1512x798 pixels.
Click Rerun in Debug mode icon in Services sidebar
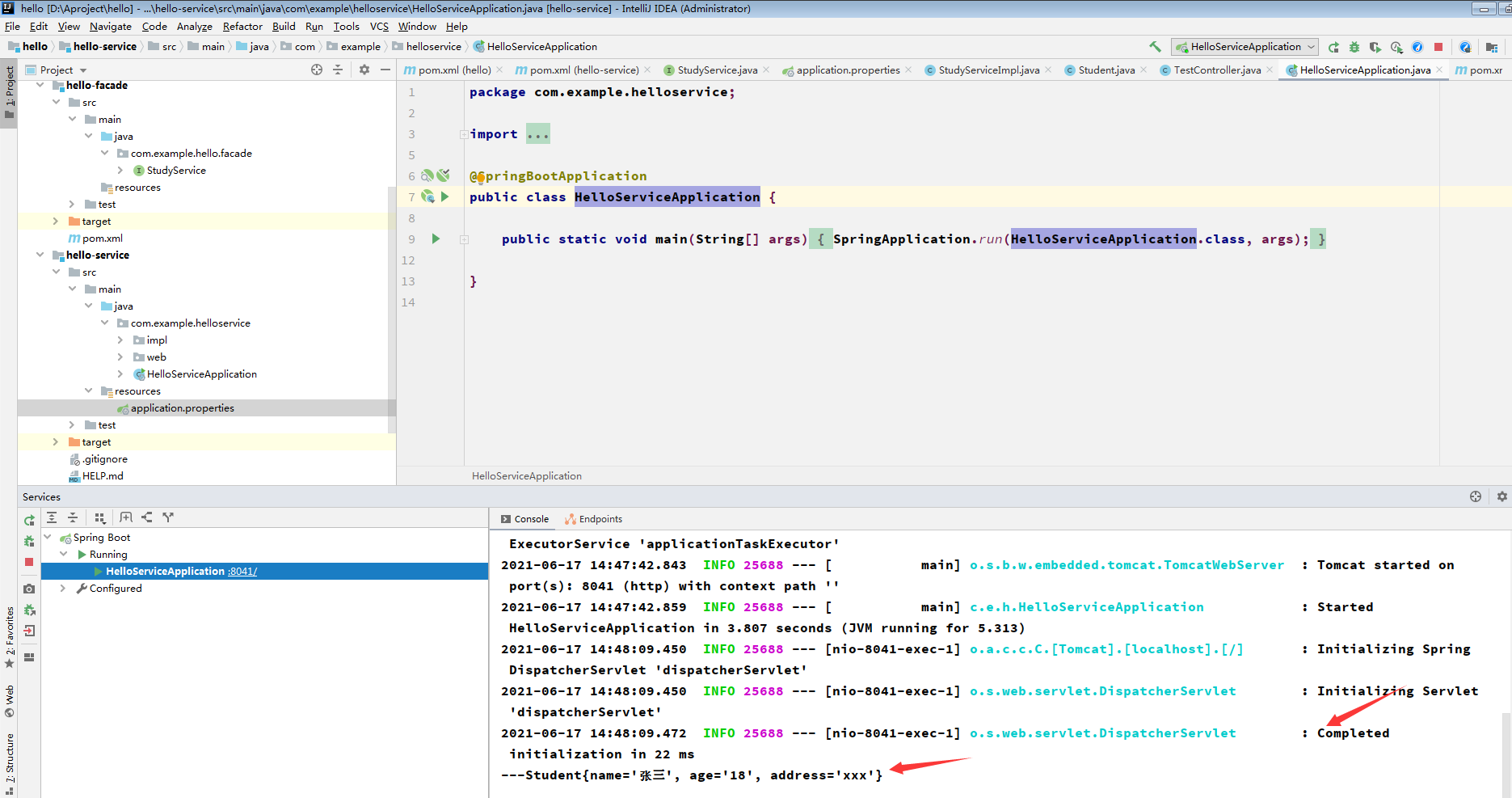[x=29, y=541]
